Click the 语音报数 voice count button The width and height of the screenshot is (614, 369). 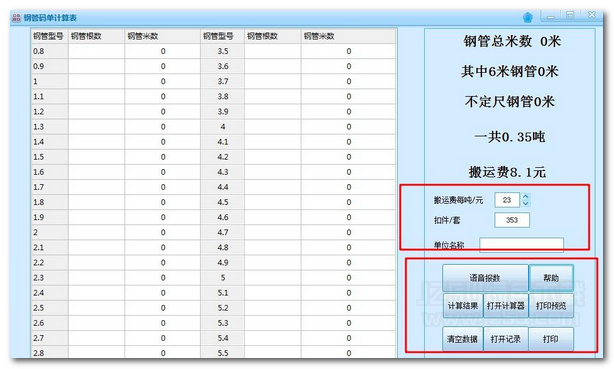click(x=485, y=278)
